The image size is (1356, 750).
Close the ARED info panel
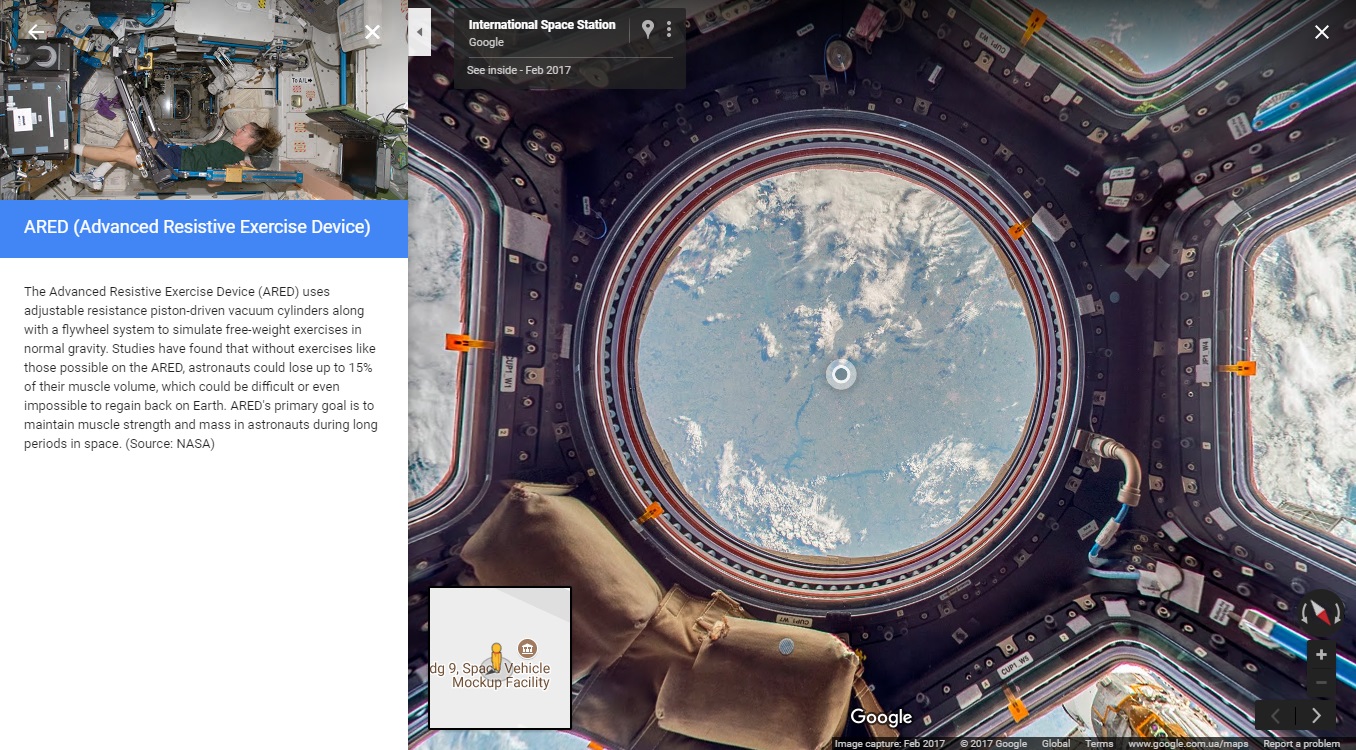point(372,32)
